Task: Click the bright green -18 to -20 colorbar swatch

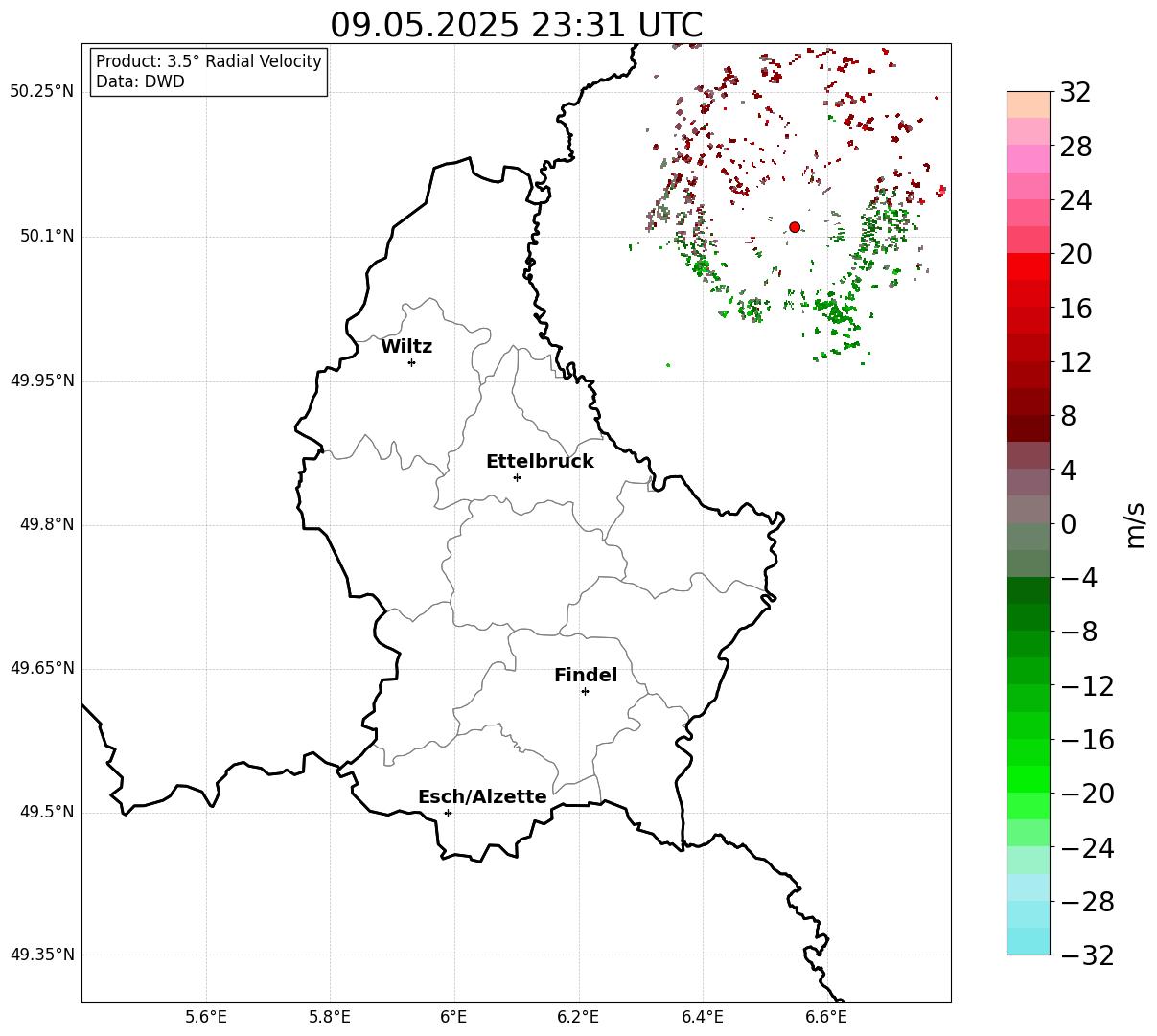Action: click(x=1029, y=779)
